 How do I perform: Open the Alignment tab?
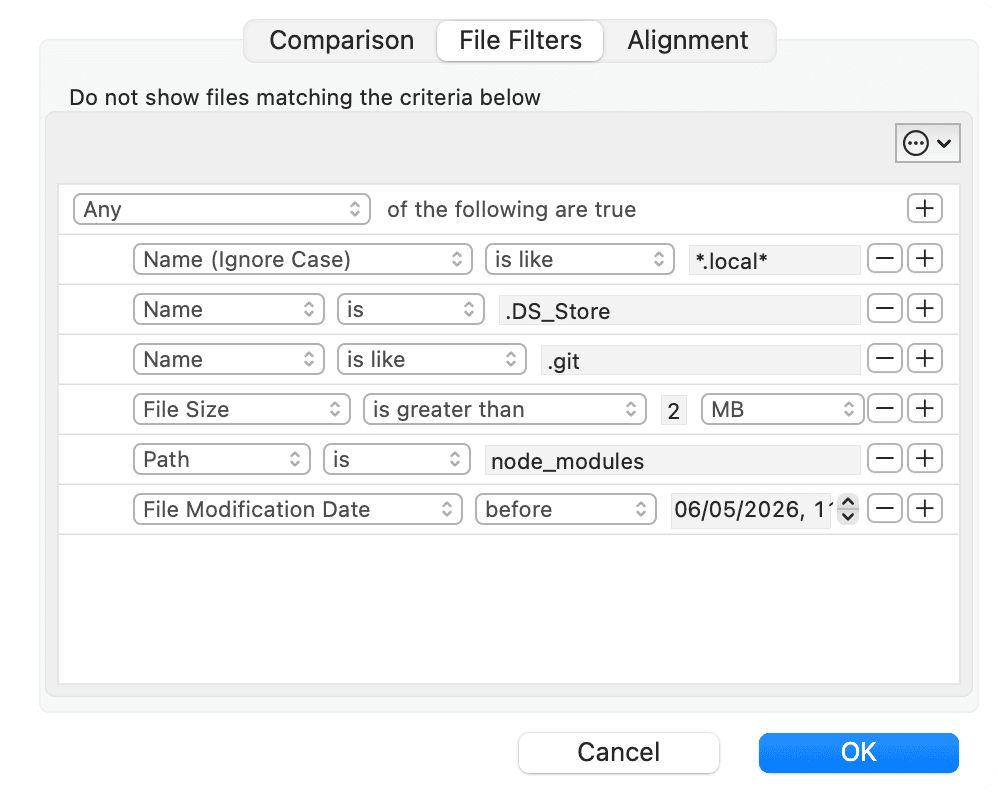[687, 41]
